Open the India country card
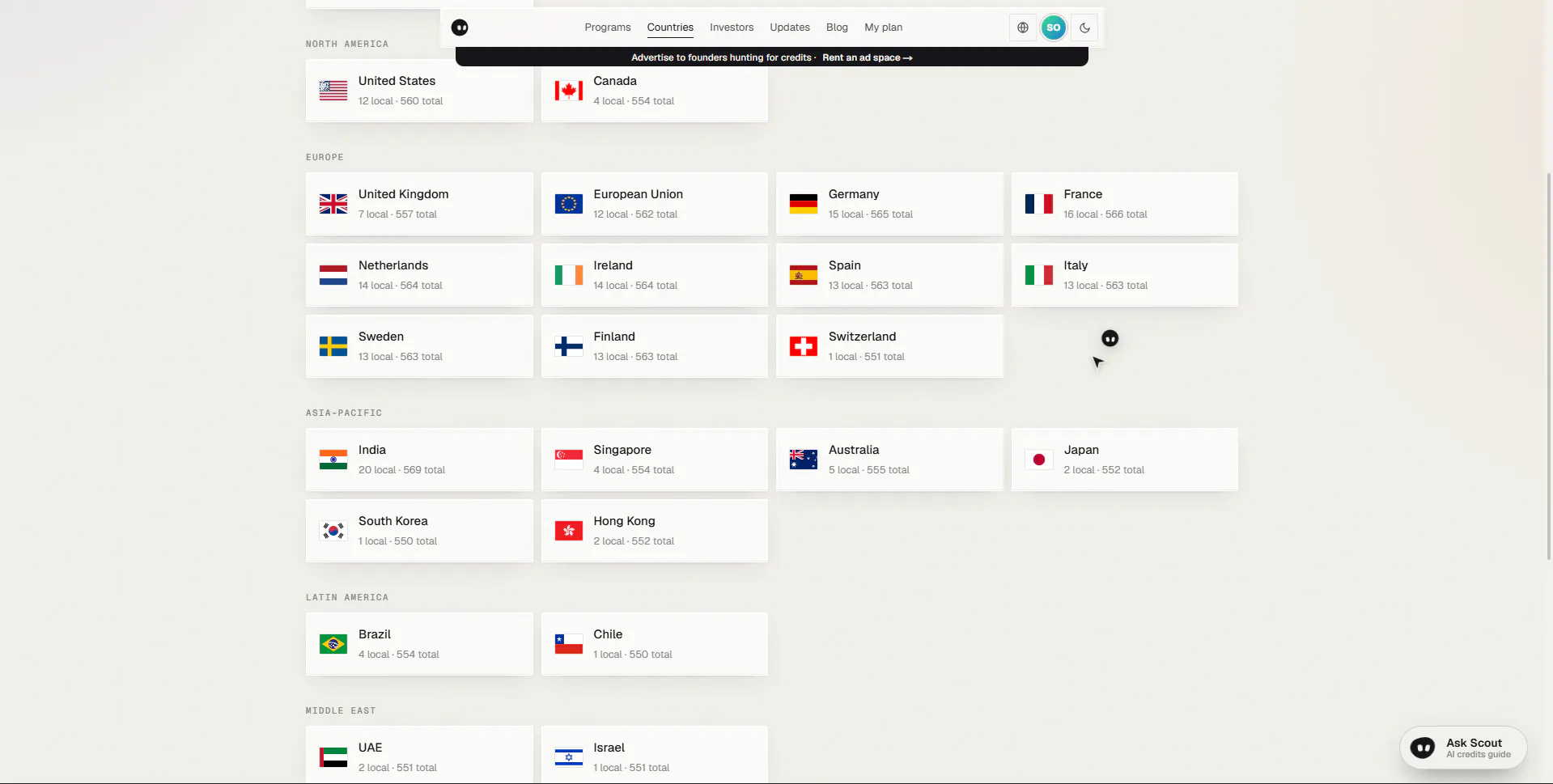The image size is (1553, 784). pos(419,460)
